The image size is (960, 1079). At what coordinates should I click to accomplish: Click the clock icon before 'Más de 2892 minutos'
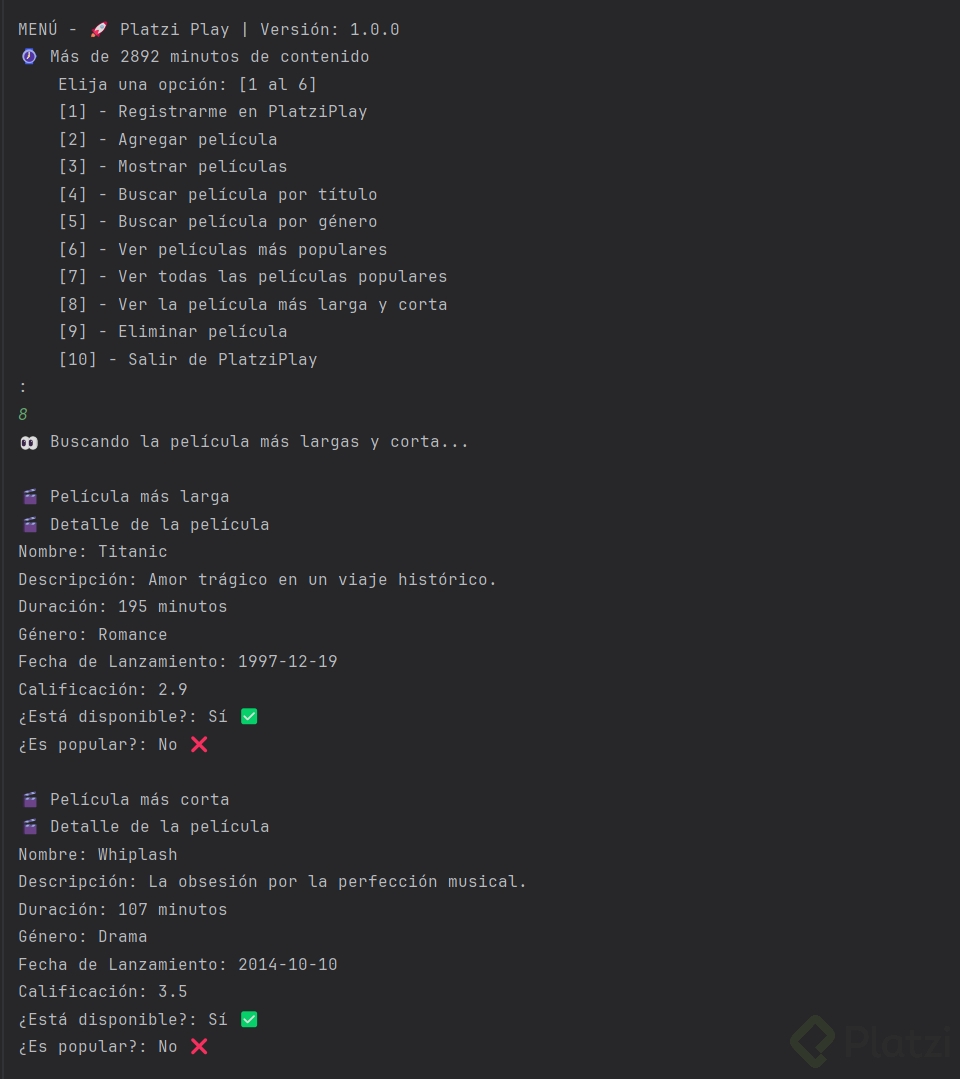click(29, 56)
